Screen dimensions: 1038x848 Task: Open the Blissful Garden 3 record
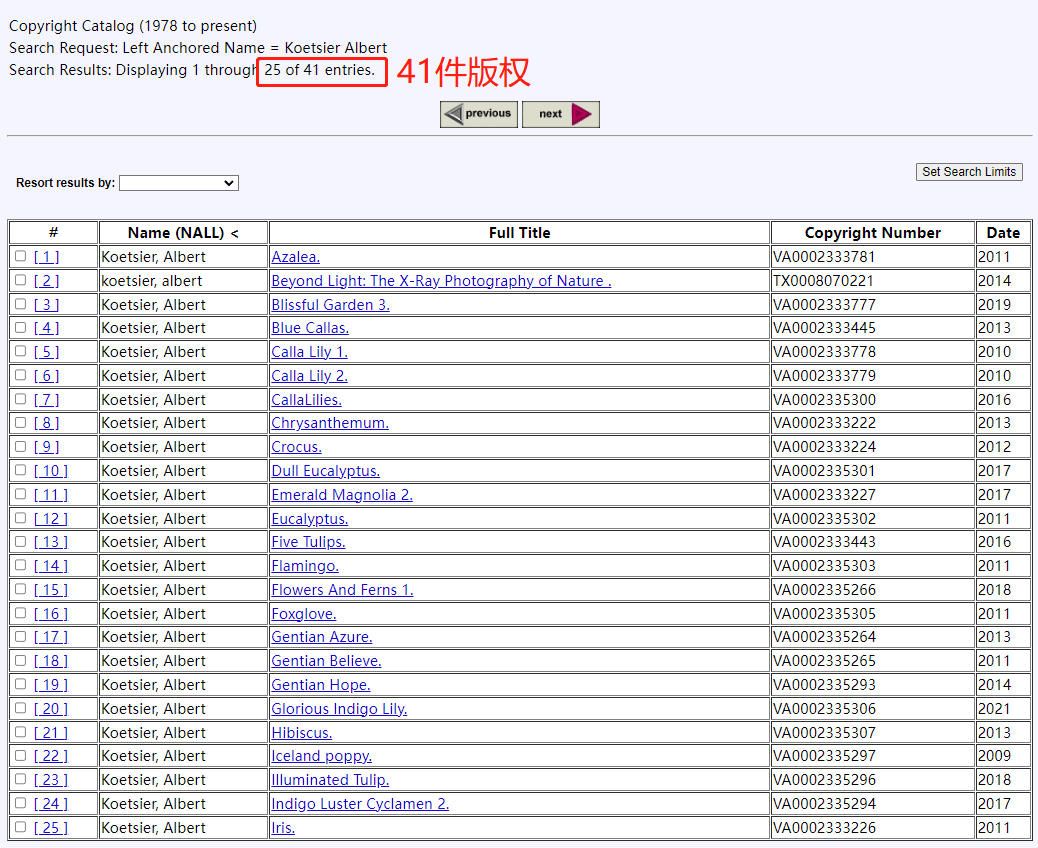pos(330,305)
